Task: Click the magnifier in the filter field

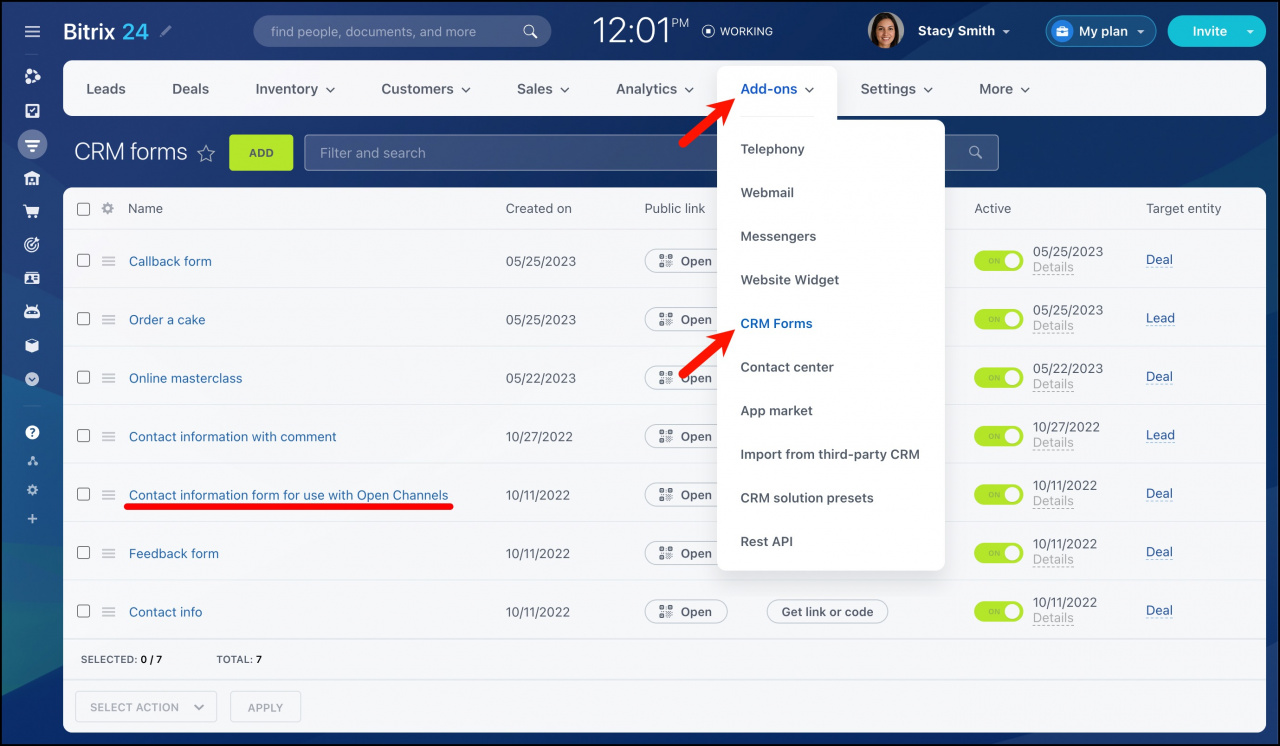Action: click(x=976, y=153)
